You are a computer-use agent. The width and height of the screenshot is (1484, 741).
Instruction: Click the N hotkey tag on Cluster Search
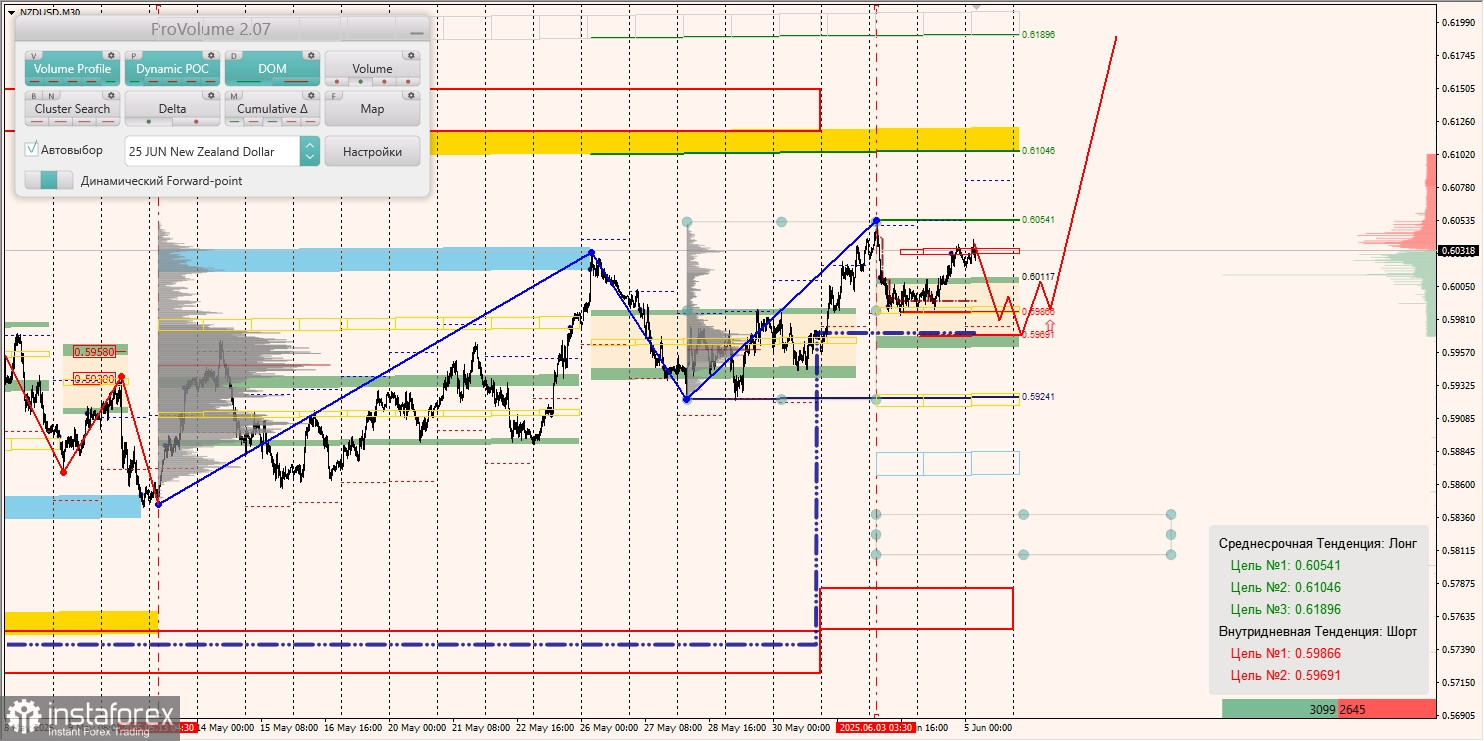tap(51, 95)
